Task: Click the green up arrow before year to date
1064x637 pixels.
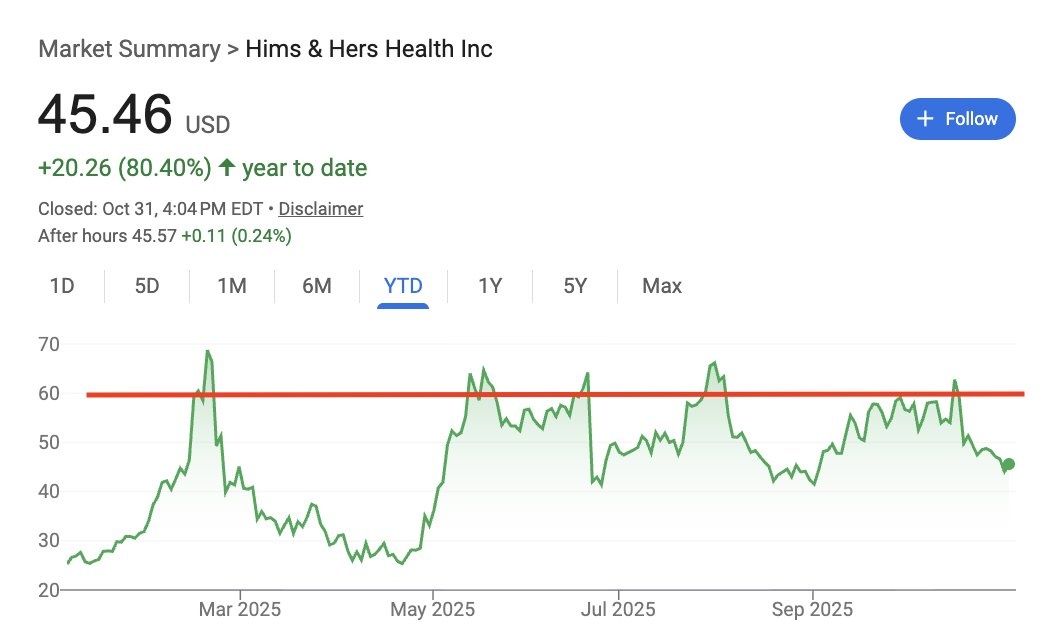Action: tap(227, 168)
